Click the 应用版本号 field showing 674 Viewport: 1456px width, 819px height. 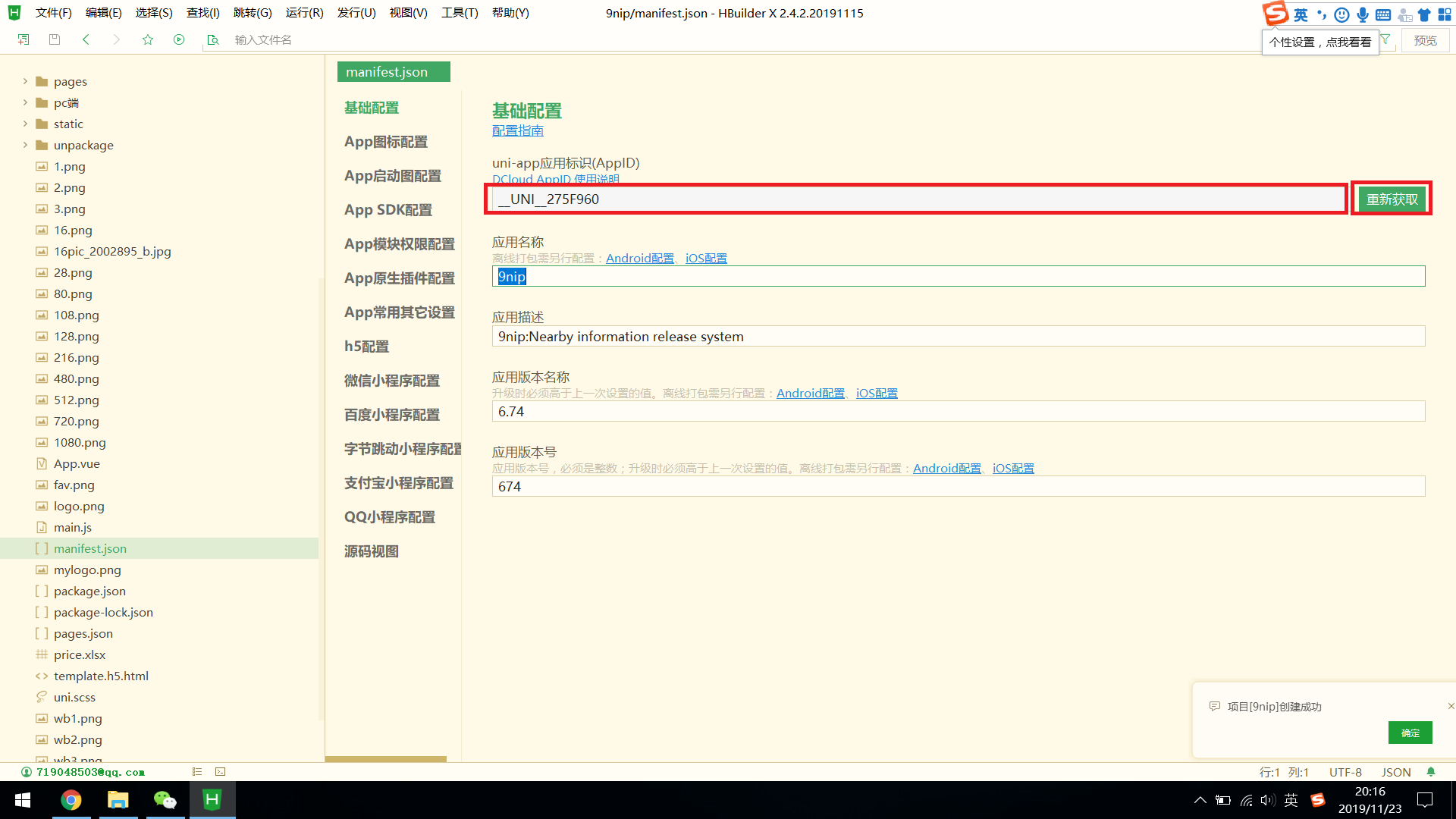point(959,486)
